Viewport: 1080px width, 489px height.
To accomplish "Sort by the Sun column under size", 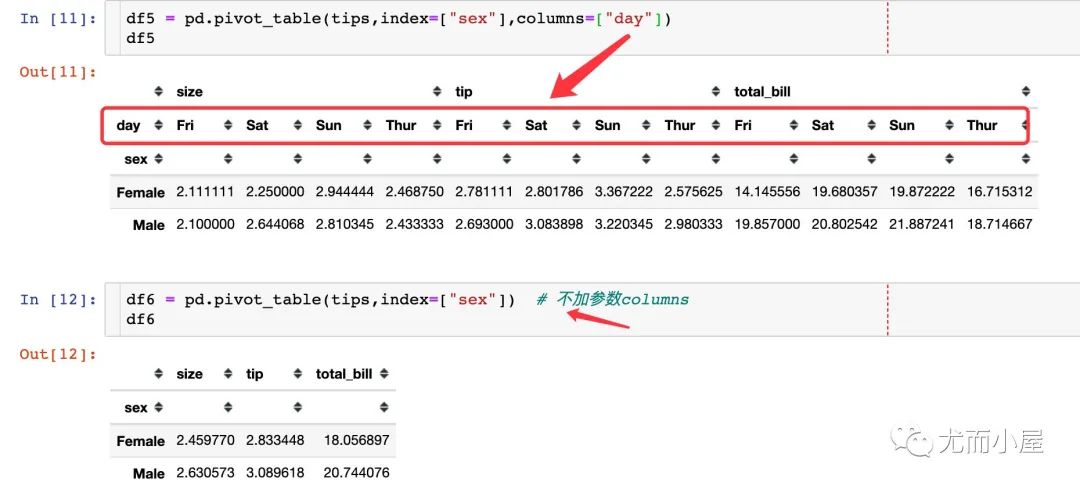I will (x=367, y=125).
